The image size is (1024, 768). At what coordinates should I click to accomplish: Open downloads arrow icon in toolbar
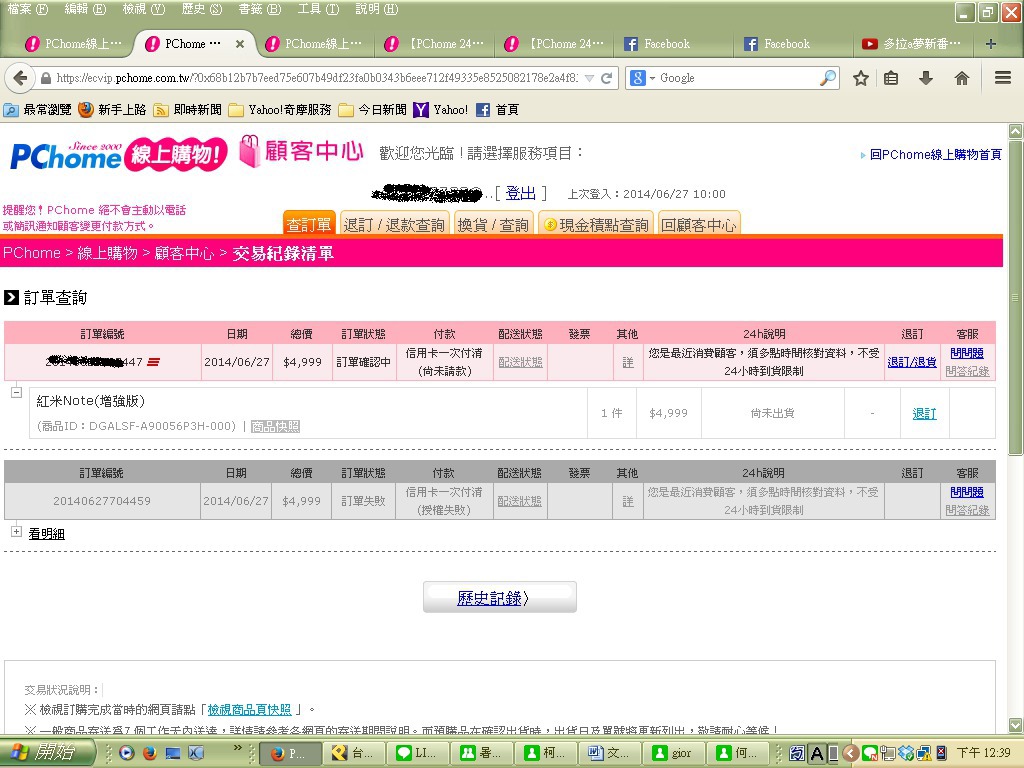pos(925,78)
